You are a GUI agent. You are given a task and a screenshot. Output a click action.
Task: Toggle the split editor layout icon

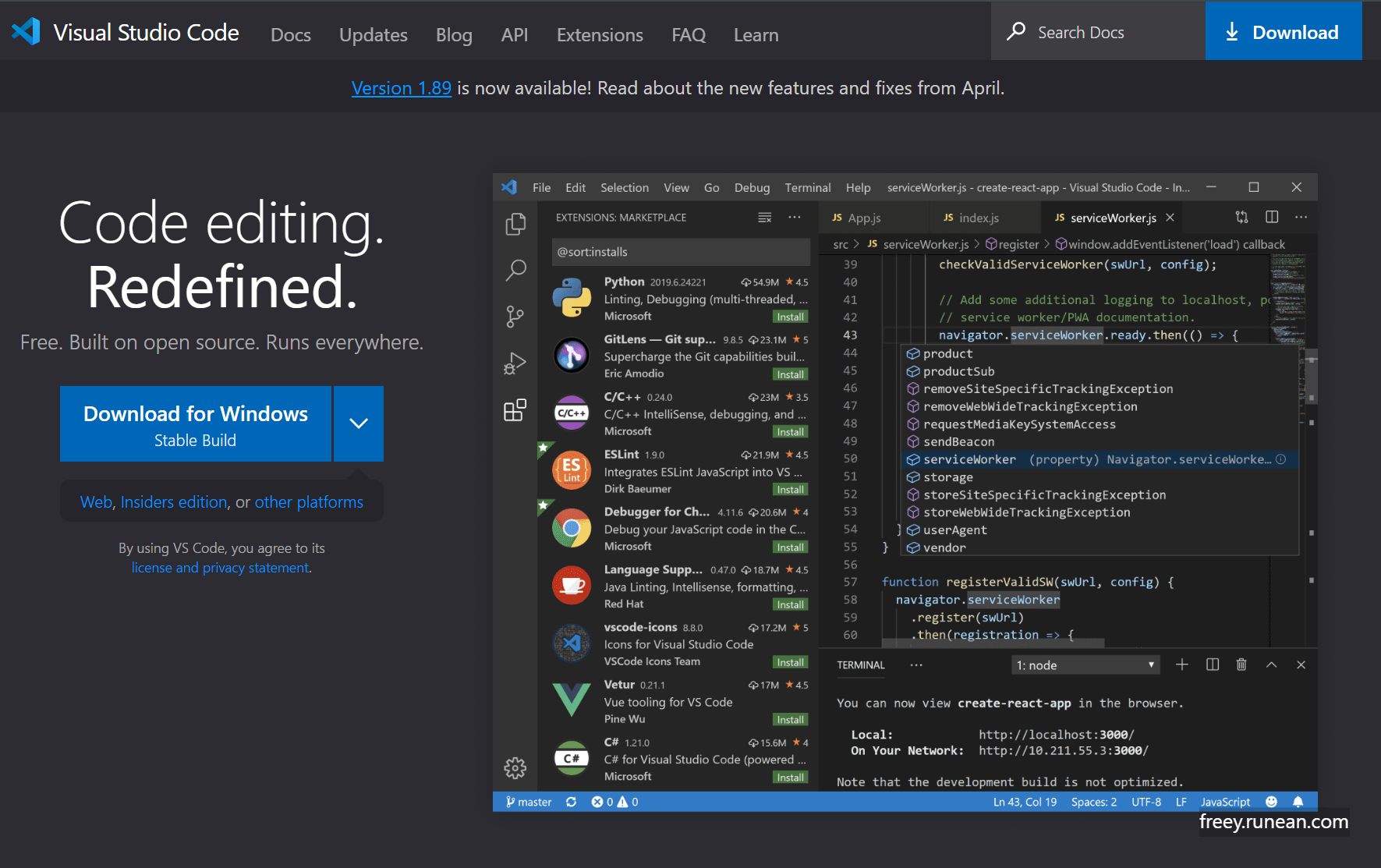click(x=1272, y=218)
